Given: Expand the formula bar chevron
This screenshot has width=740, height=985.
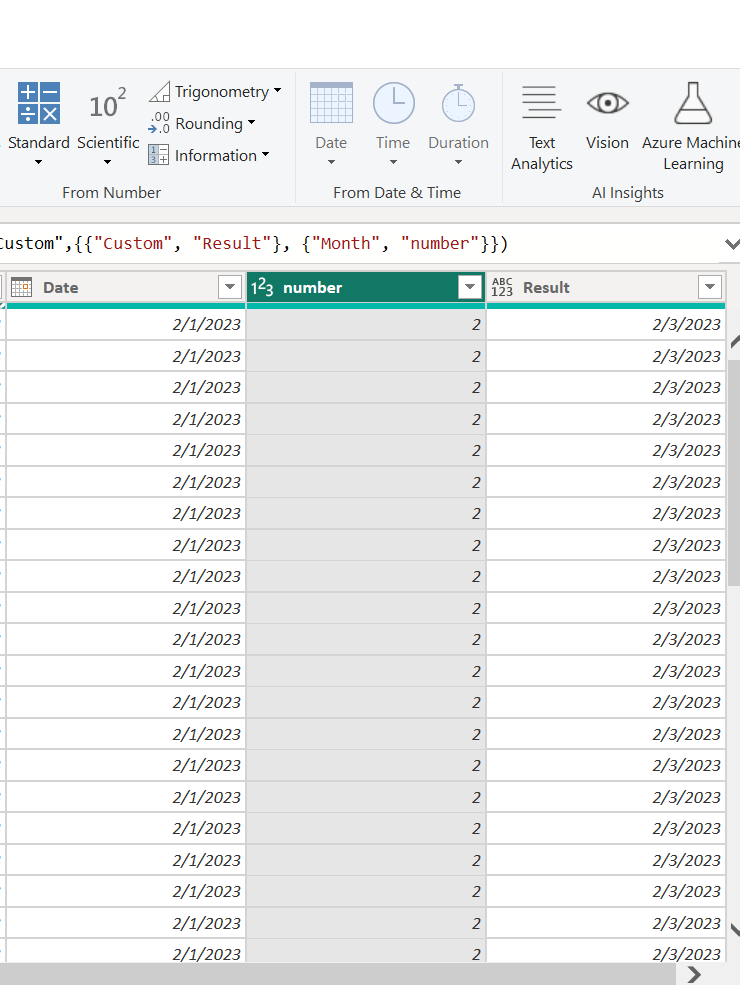Looking at the screenshot, I should tap(732, 244).
